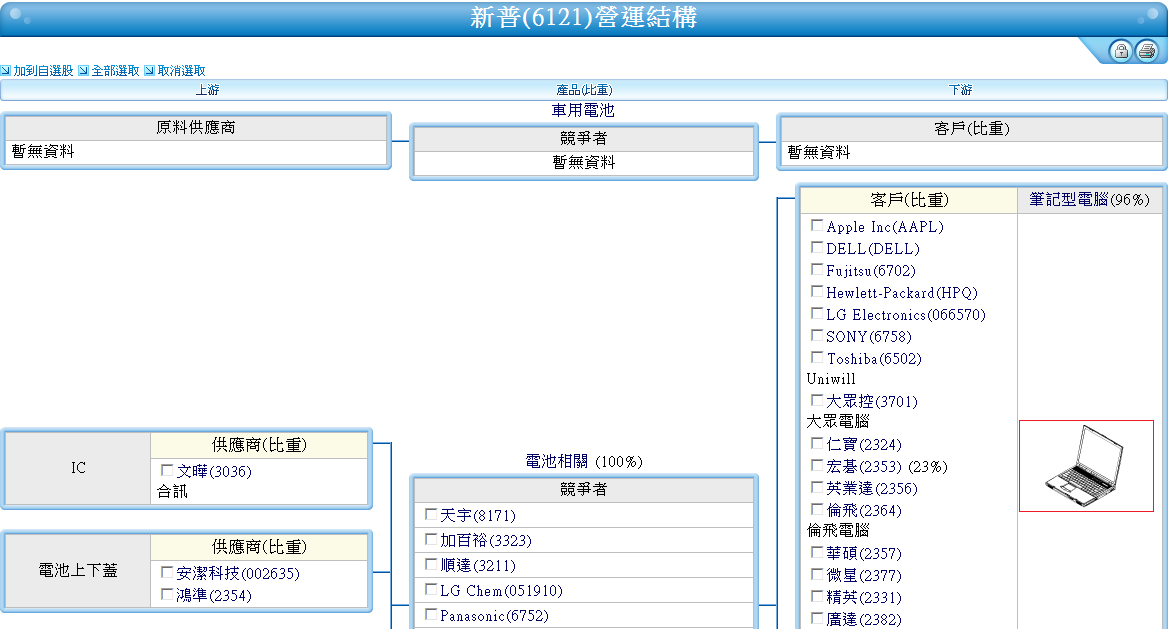Open the 電池相關 product link

[557, 461]
